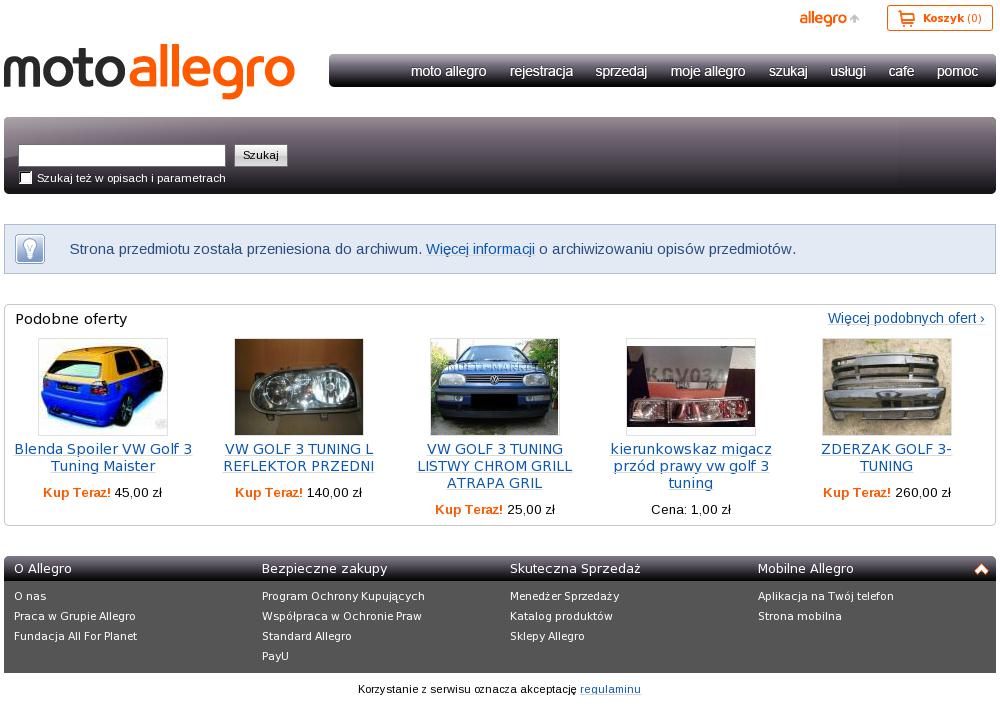The height and width of the screenshot is (709, 1000).
Task: Open 'Fundacja All For Planet' footer link
Action: pos(75,636)
